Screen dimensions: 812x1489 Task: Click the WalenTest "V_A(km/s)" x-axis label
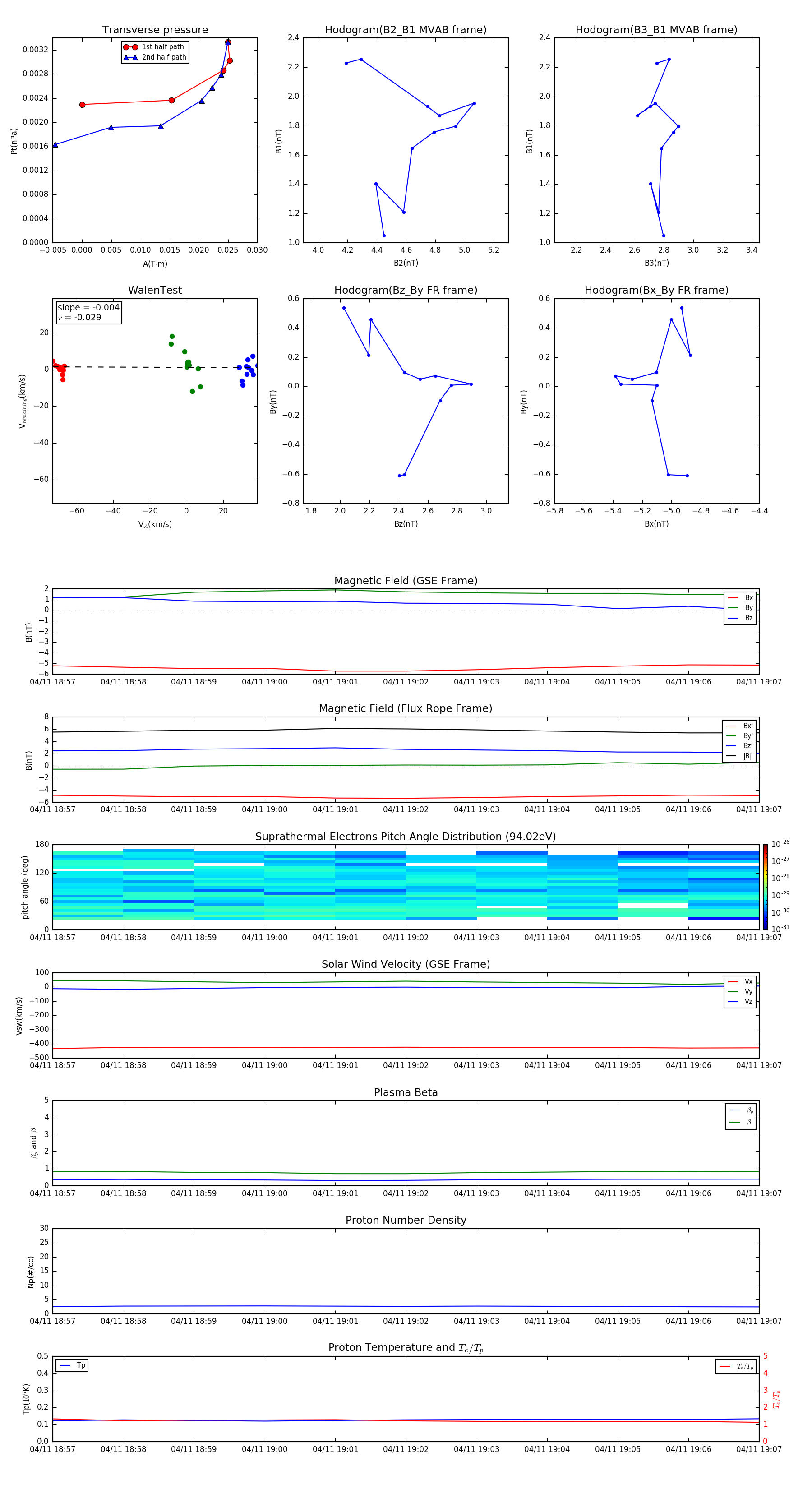click(155, 524)
